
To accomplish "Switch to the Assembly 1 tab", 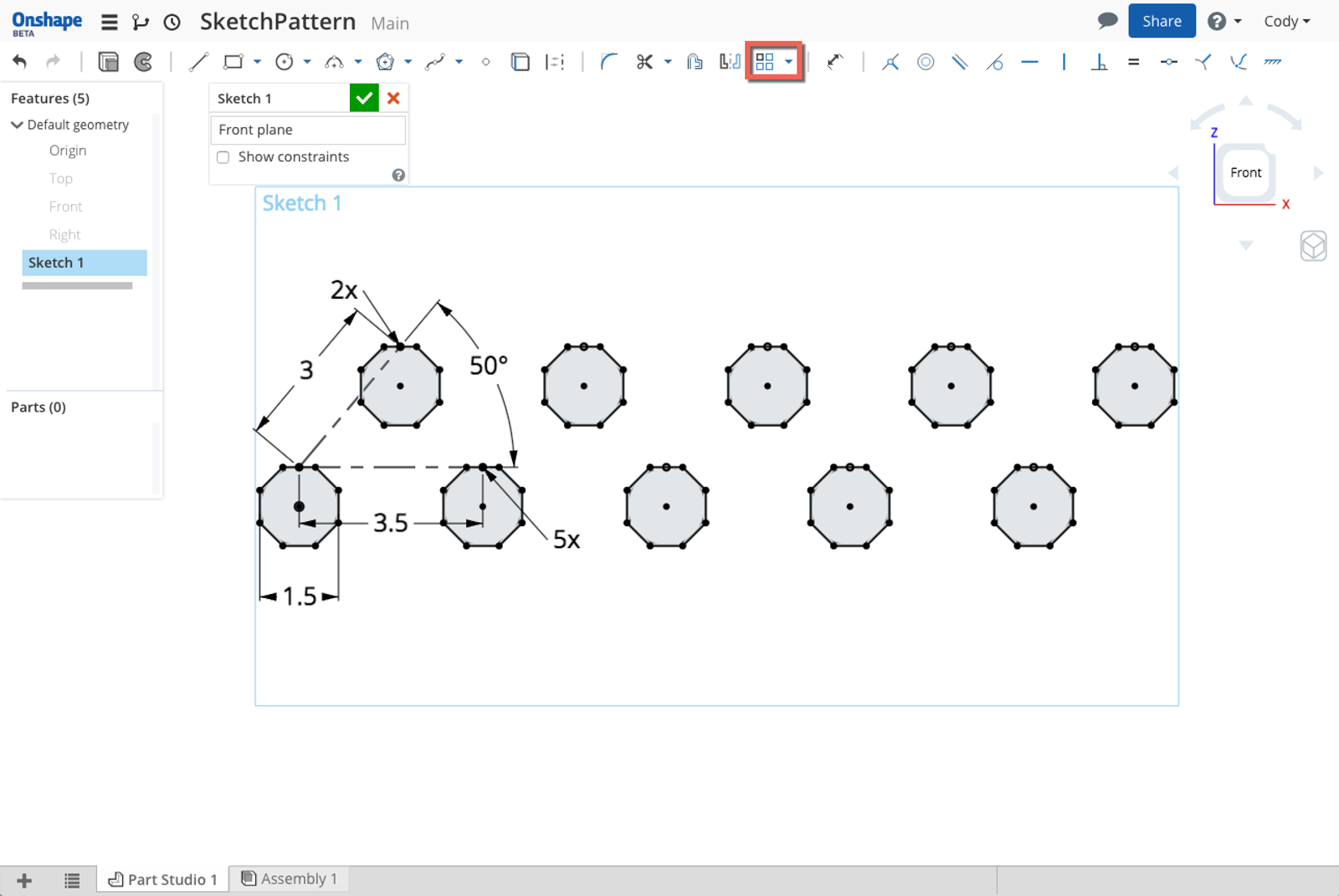I will coord(290,878).
